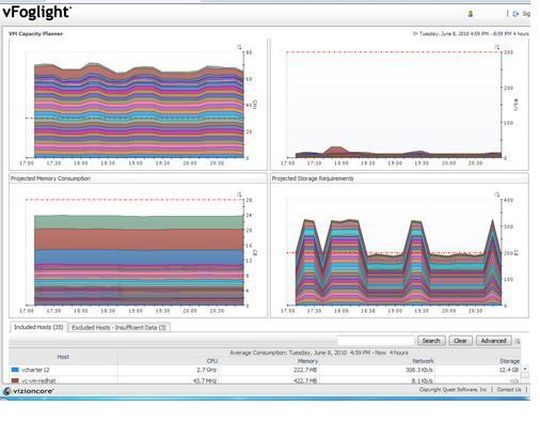Click the red peak in network chart
Image resolution: width=540 pixels, height=422 pixels.
click(335, 151)
